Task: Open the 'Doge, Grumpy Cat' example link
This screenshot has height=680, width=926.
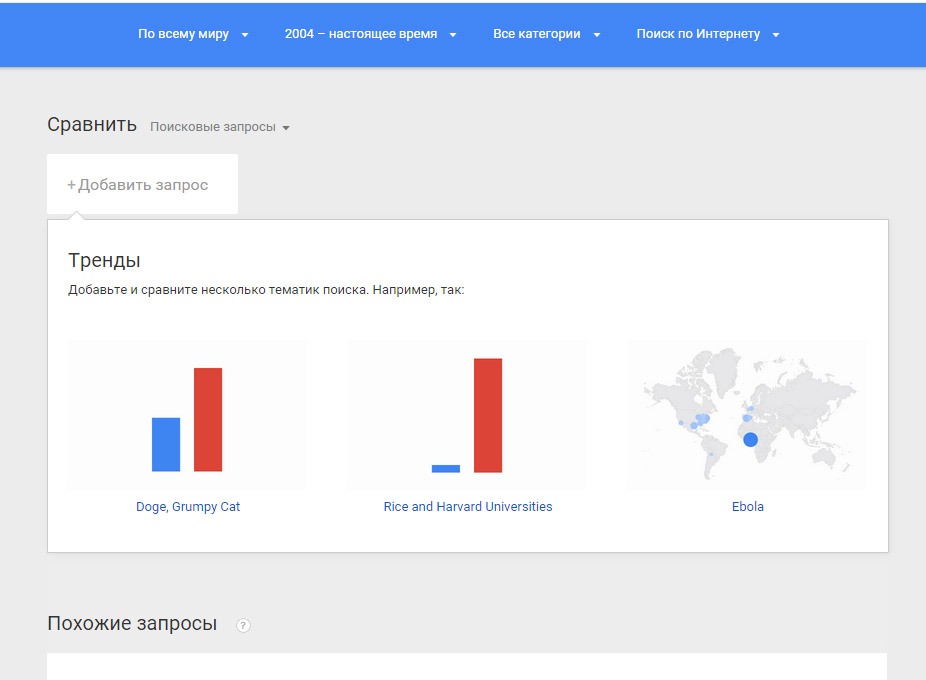Action: [x=188, y=506]
